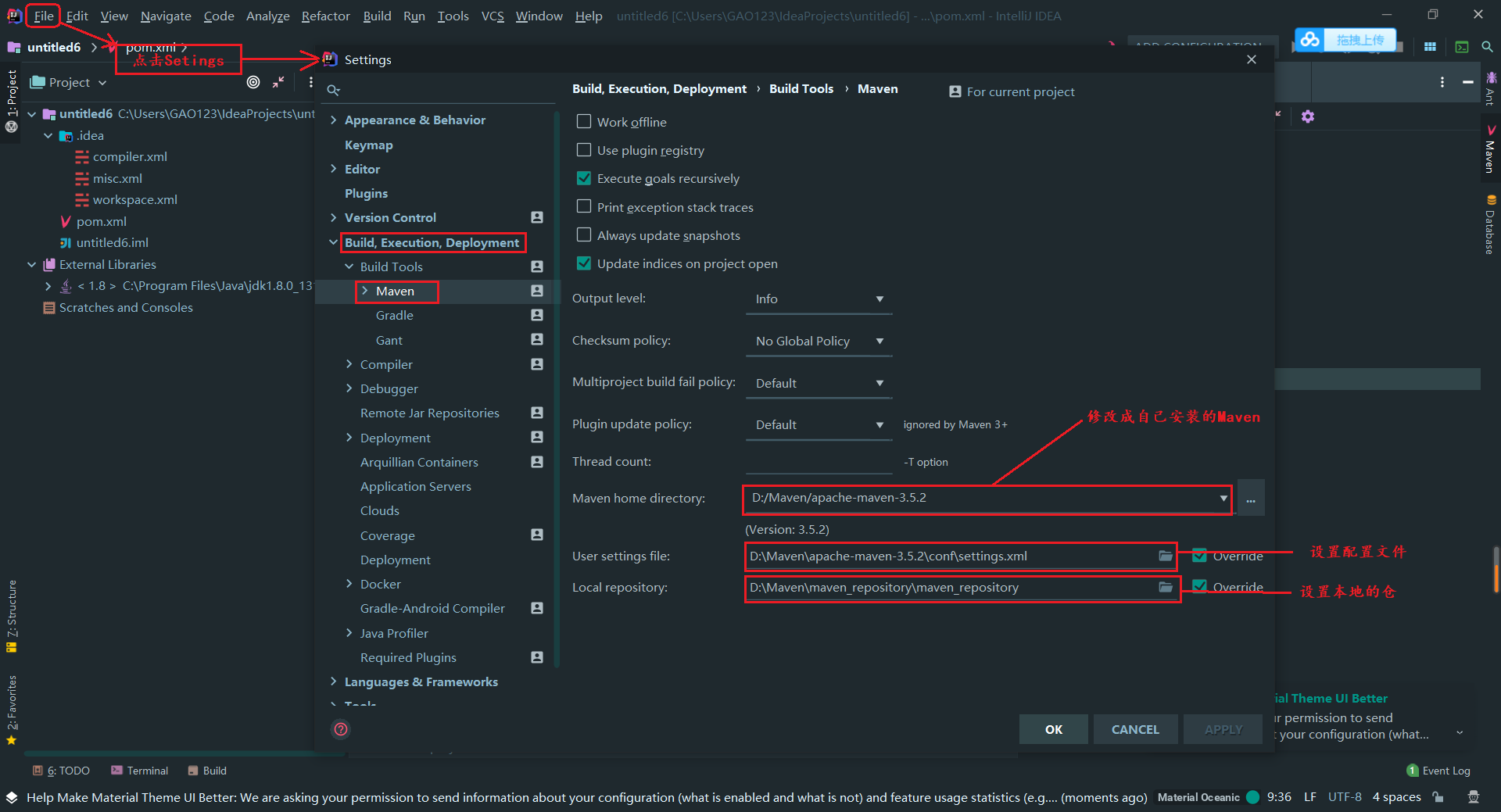Toggle Override for User settings file
The width and height of the screenshot is (1501, 812).
coord(1199,556)
